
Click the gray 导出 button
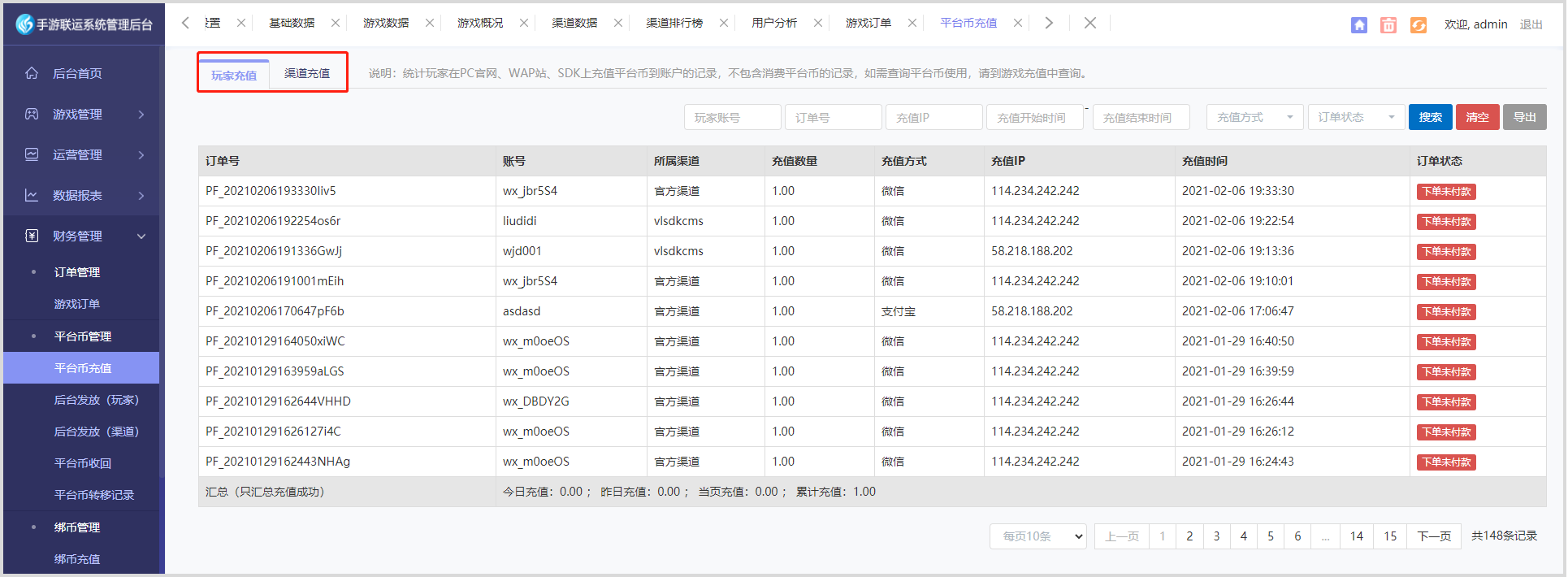1525,117
